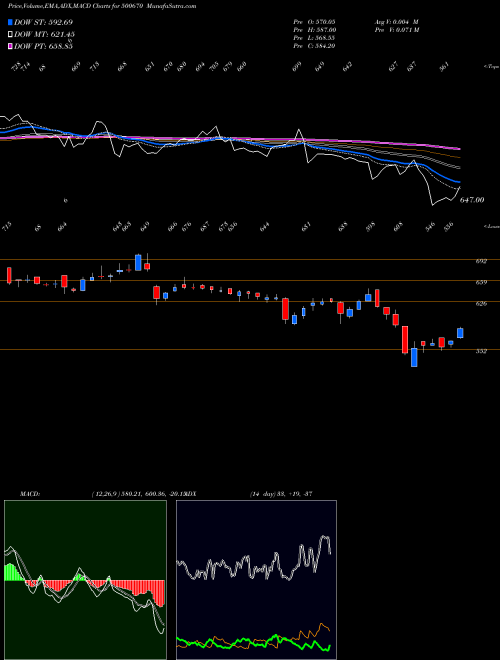The image size is (500, 660).
Task: Click the last blue candlestick on the right
Action: (x=460, y=333)
